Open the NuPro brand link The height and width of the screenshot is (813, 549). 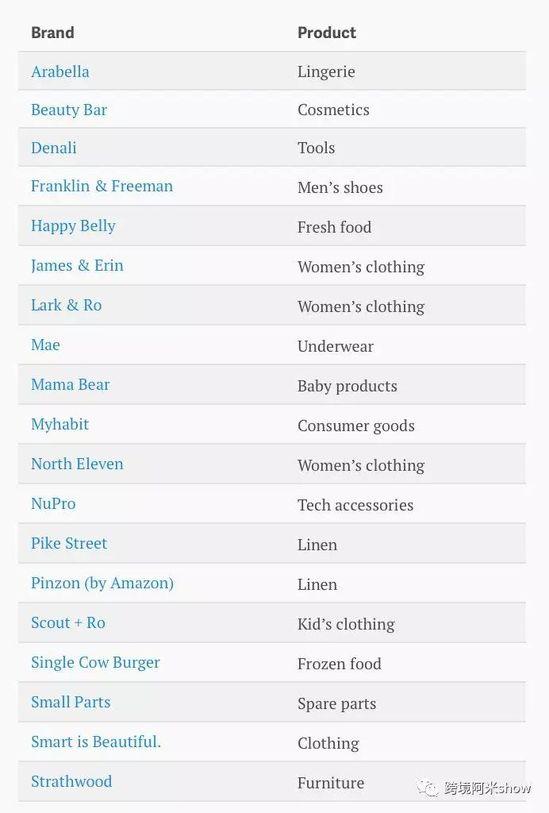point(53,503)
